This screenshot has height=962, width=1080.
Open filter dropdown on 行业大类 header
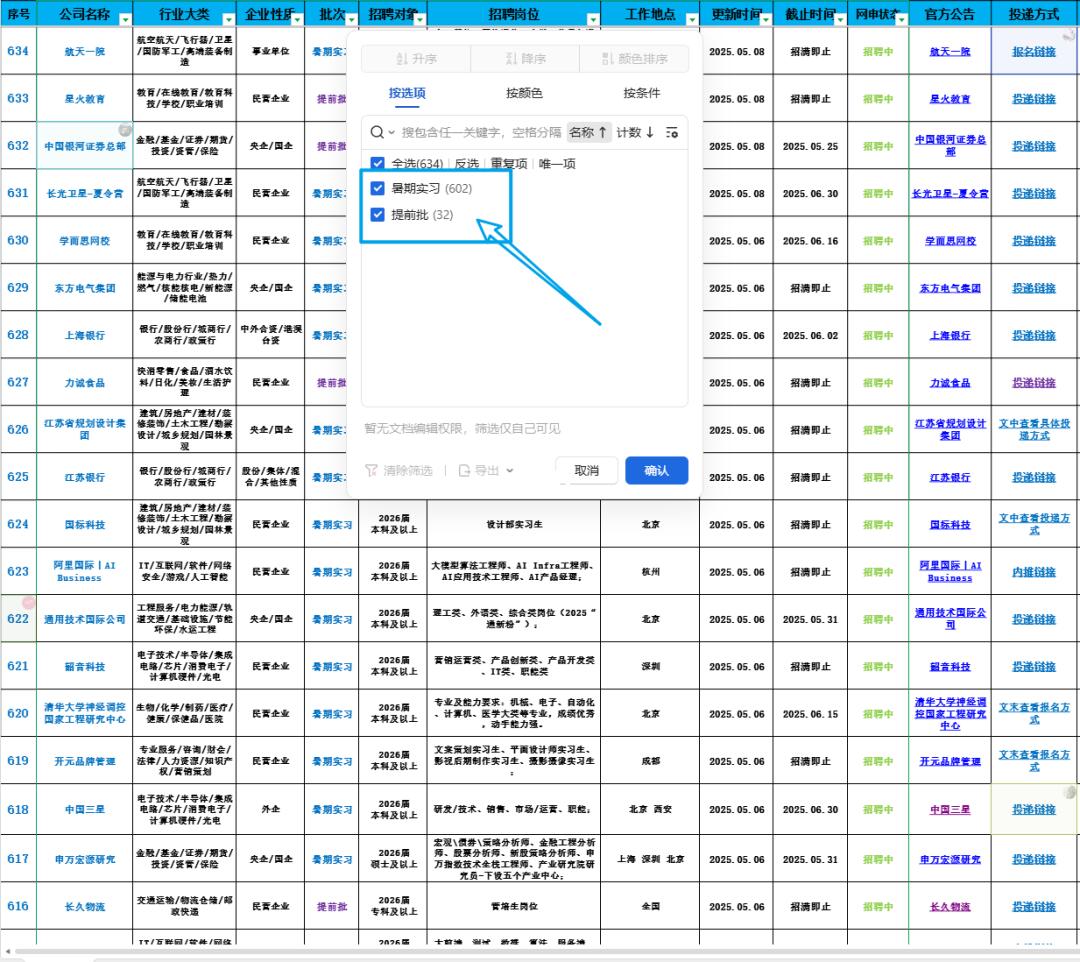click(x=228, y=19)
